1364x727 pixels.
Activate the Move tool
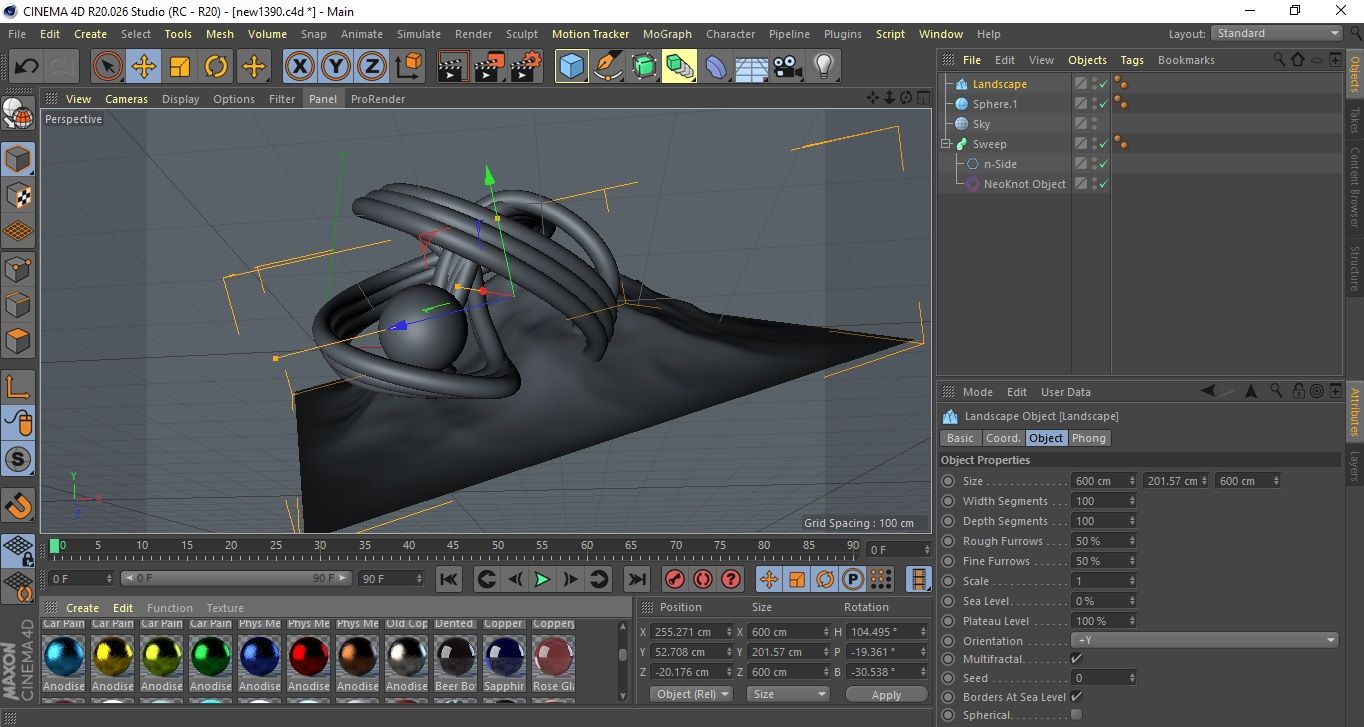143,67
